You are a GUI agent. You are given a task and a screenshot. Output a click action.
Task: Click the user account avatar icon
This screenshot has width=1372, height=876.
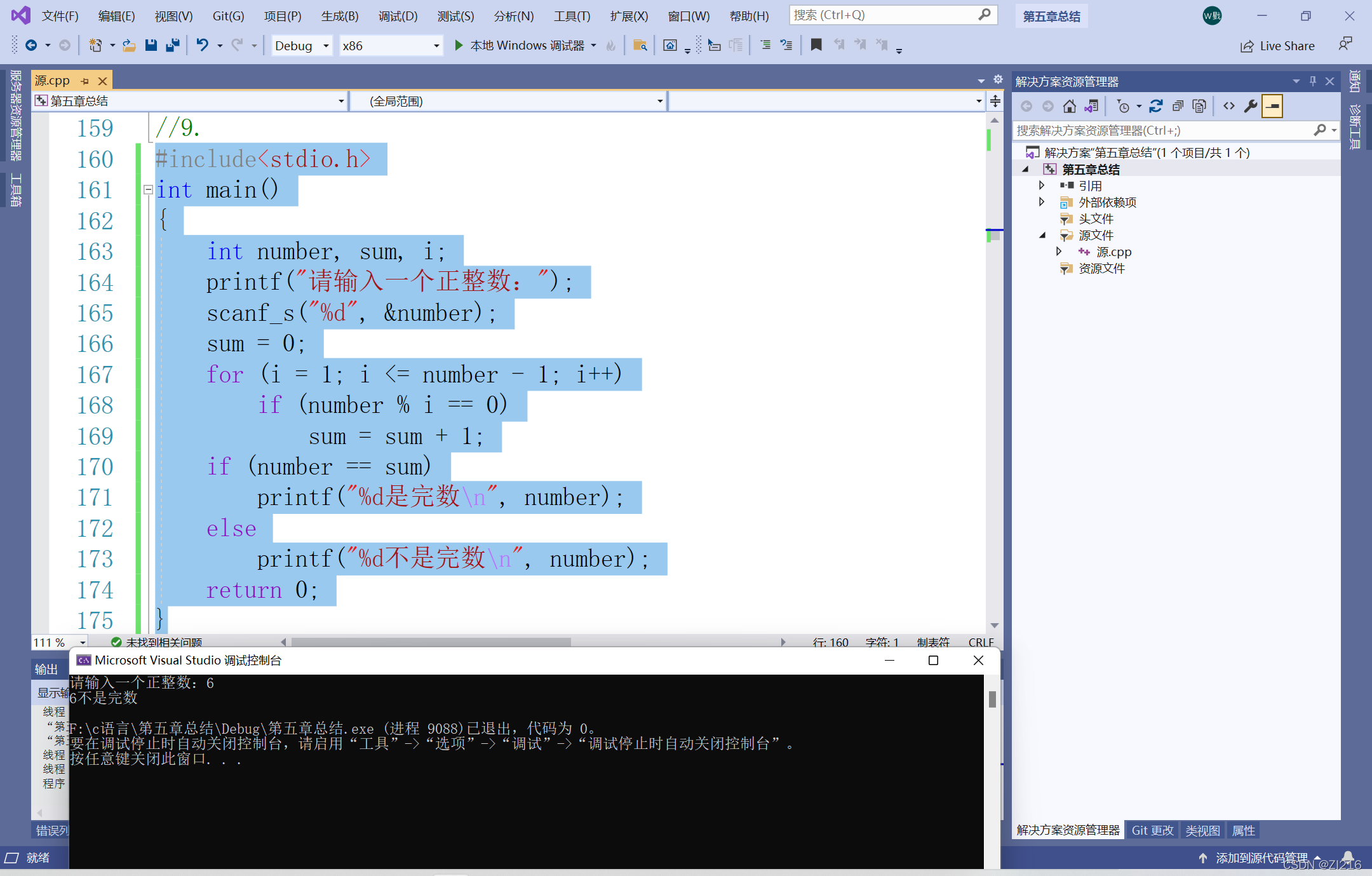pos(1212,16)
